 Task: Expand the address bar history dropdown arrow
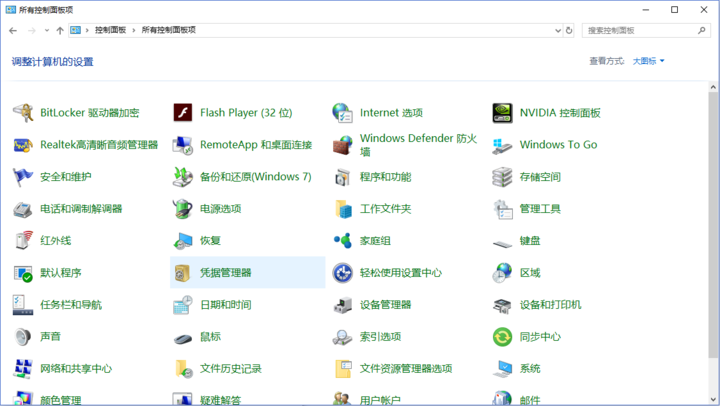pos(556,30)
